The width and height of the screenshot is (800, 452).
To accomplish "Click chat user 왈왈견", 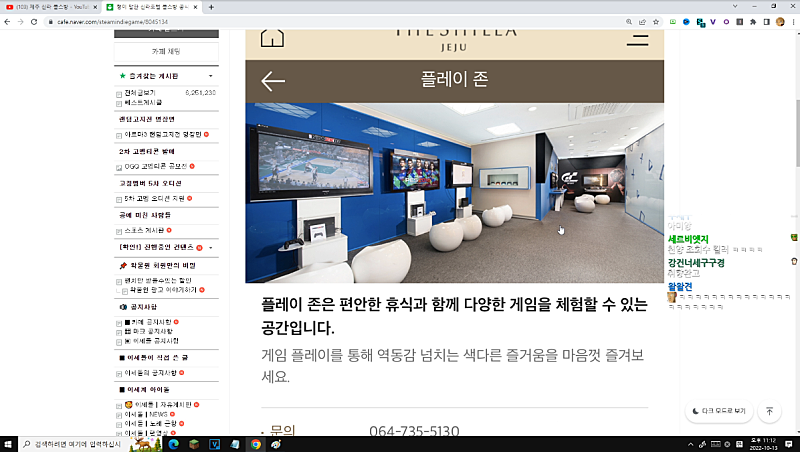I will coord(680,286).
